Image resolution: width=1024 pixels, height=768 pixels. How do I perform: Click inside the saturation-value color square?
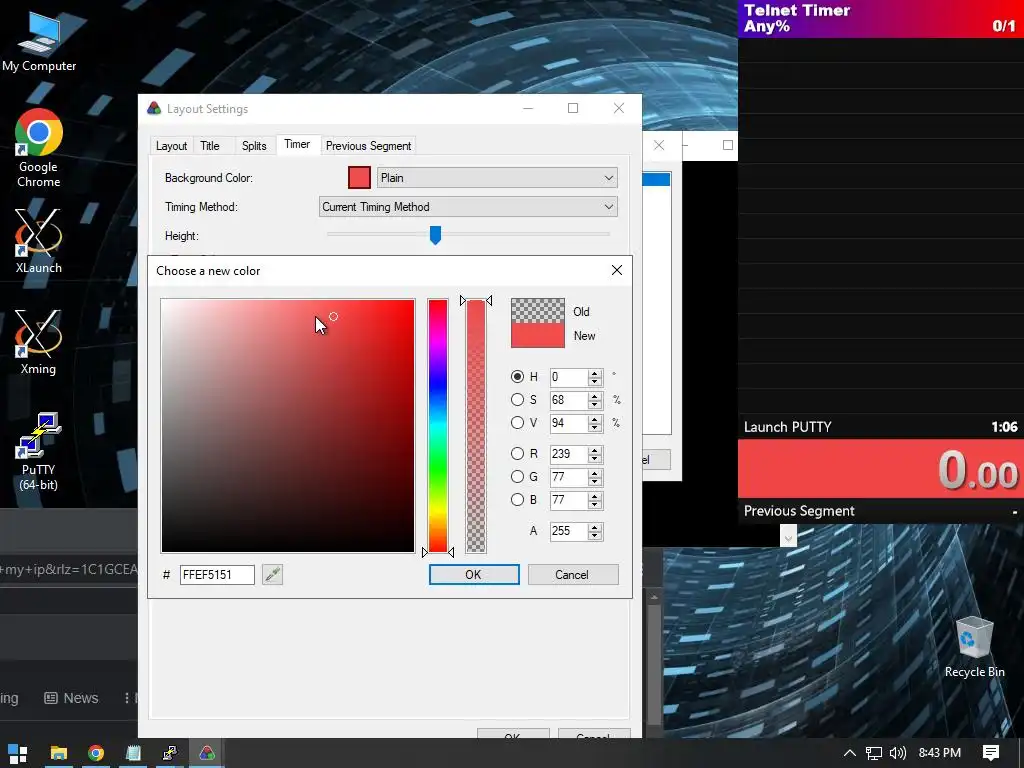click(x=287, y=426)
